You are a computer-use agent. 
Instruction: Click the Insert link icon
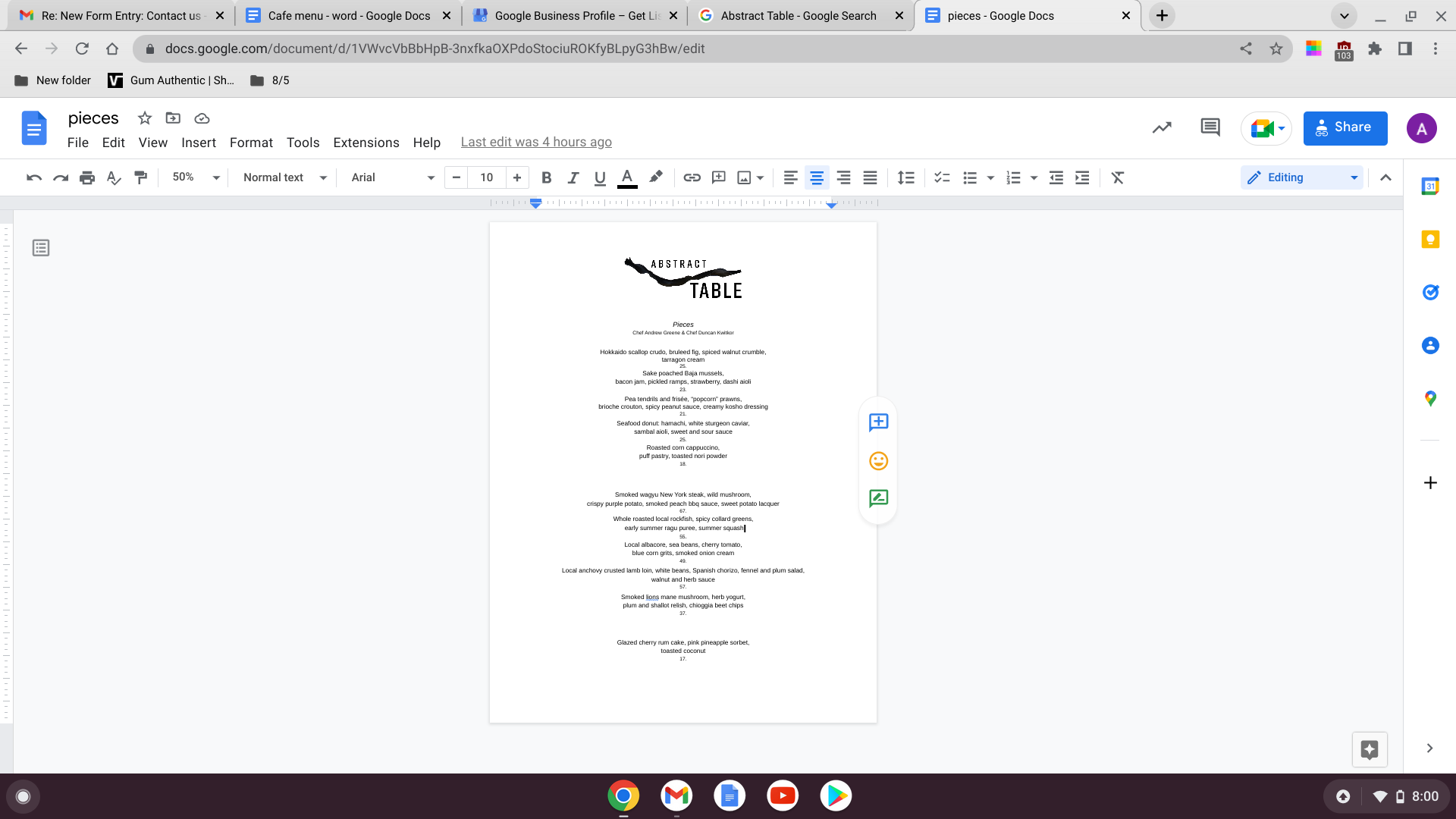[692, 177]
